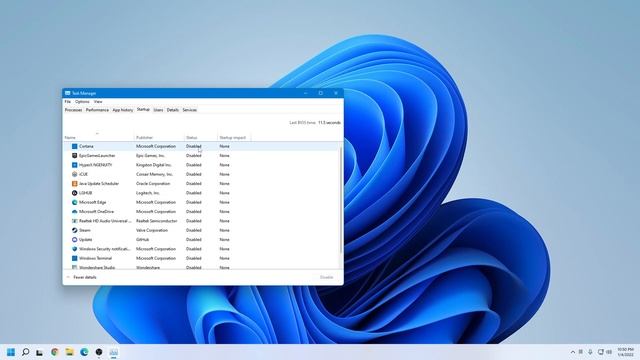Launch Google Chrome from the taskbar
This screenshot has width=640, height=360.
pos(55,352)
